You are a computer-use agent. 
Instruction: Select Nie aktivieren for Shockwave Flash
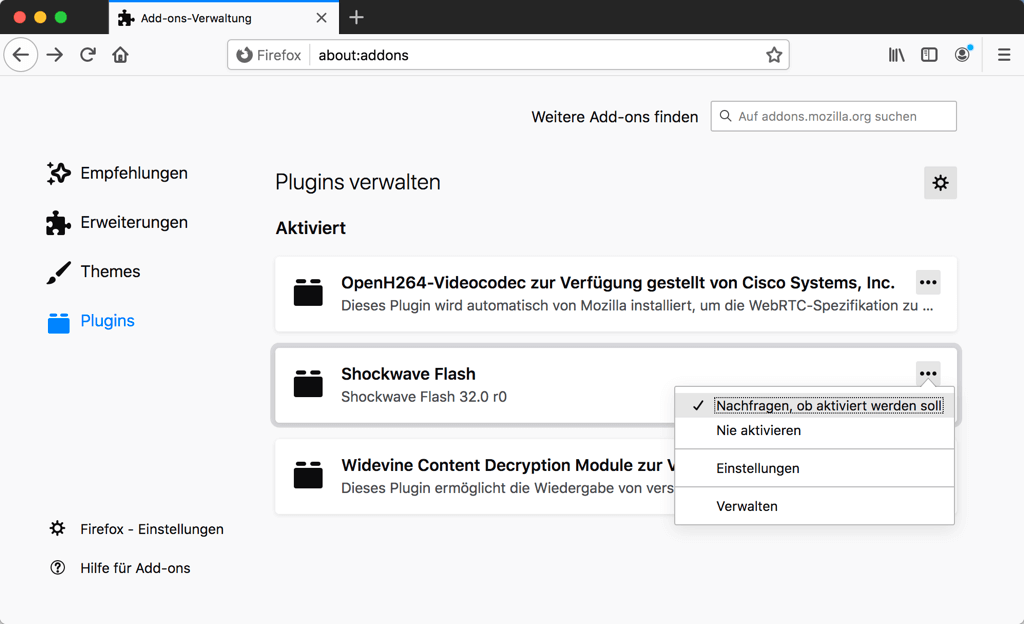[814, 431]
